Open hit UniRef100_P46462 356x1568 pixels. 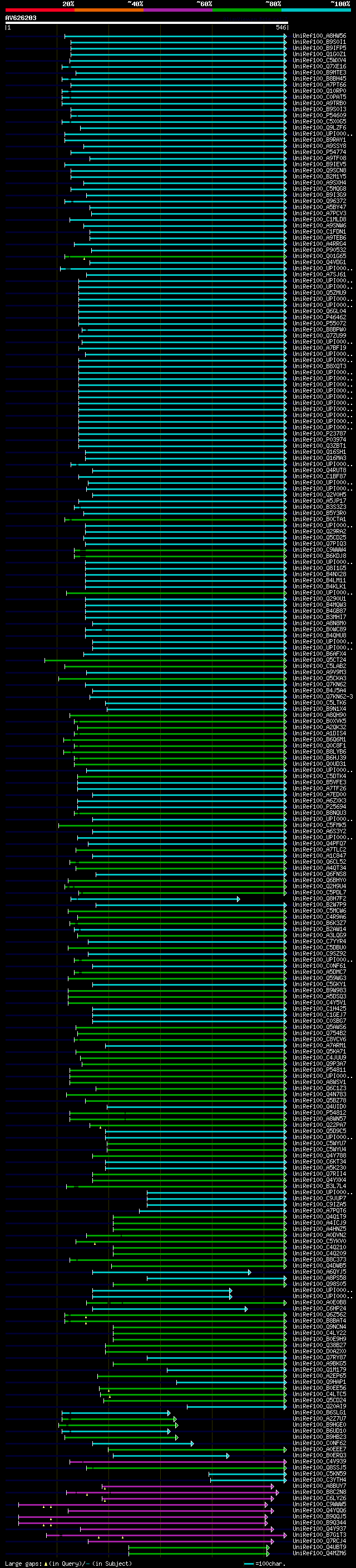(x=319, y=317)
